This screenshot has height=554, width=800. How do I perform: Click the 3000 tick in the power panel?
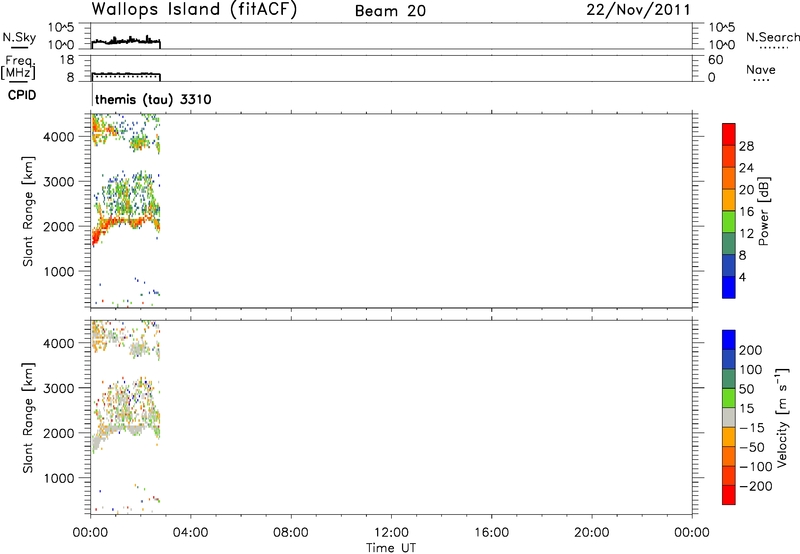(x=59, y=182)
